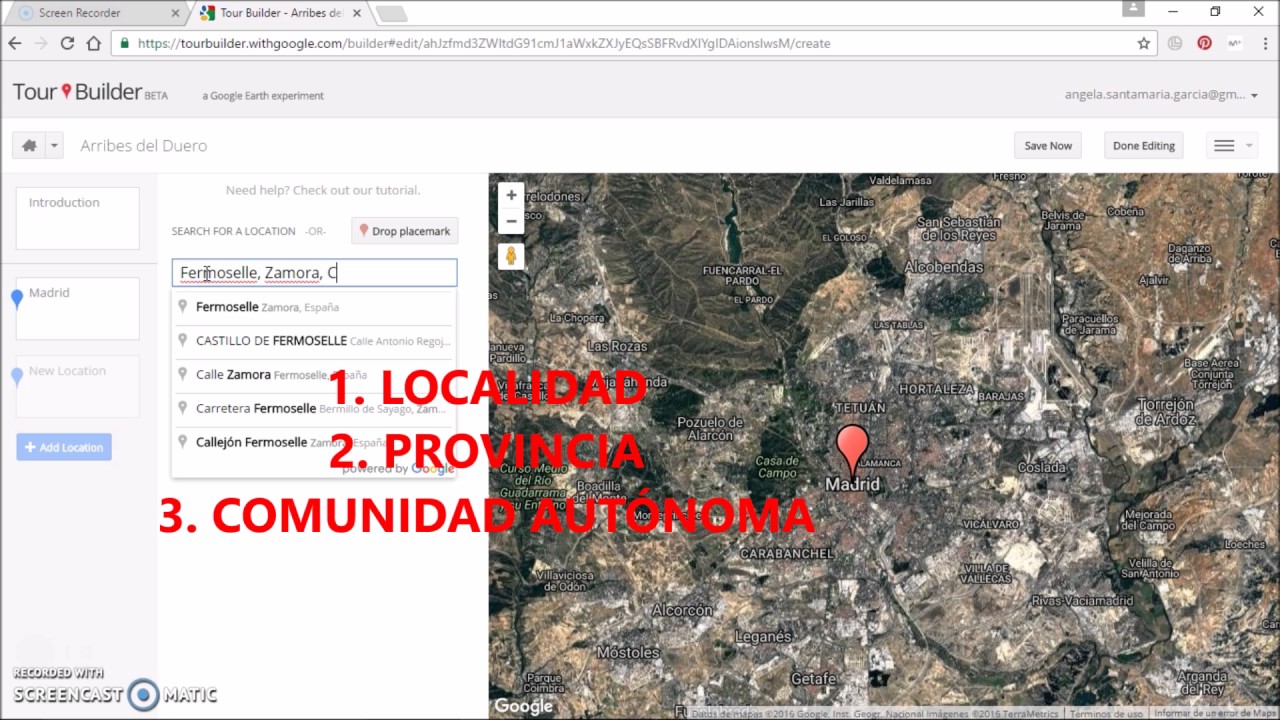1280x720 pixels.
Task: Click the tour title Arribes del Duero
Action: pyautogui.click(x=144, y=145)
